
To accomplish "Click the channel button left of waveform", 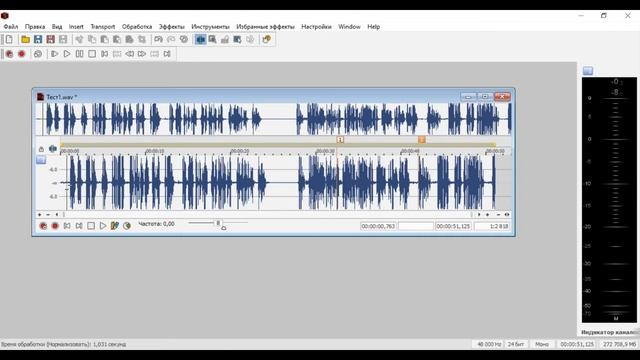I will point(41,160).
